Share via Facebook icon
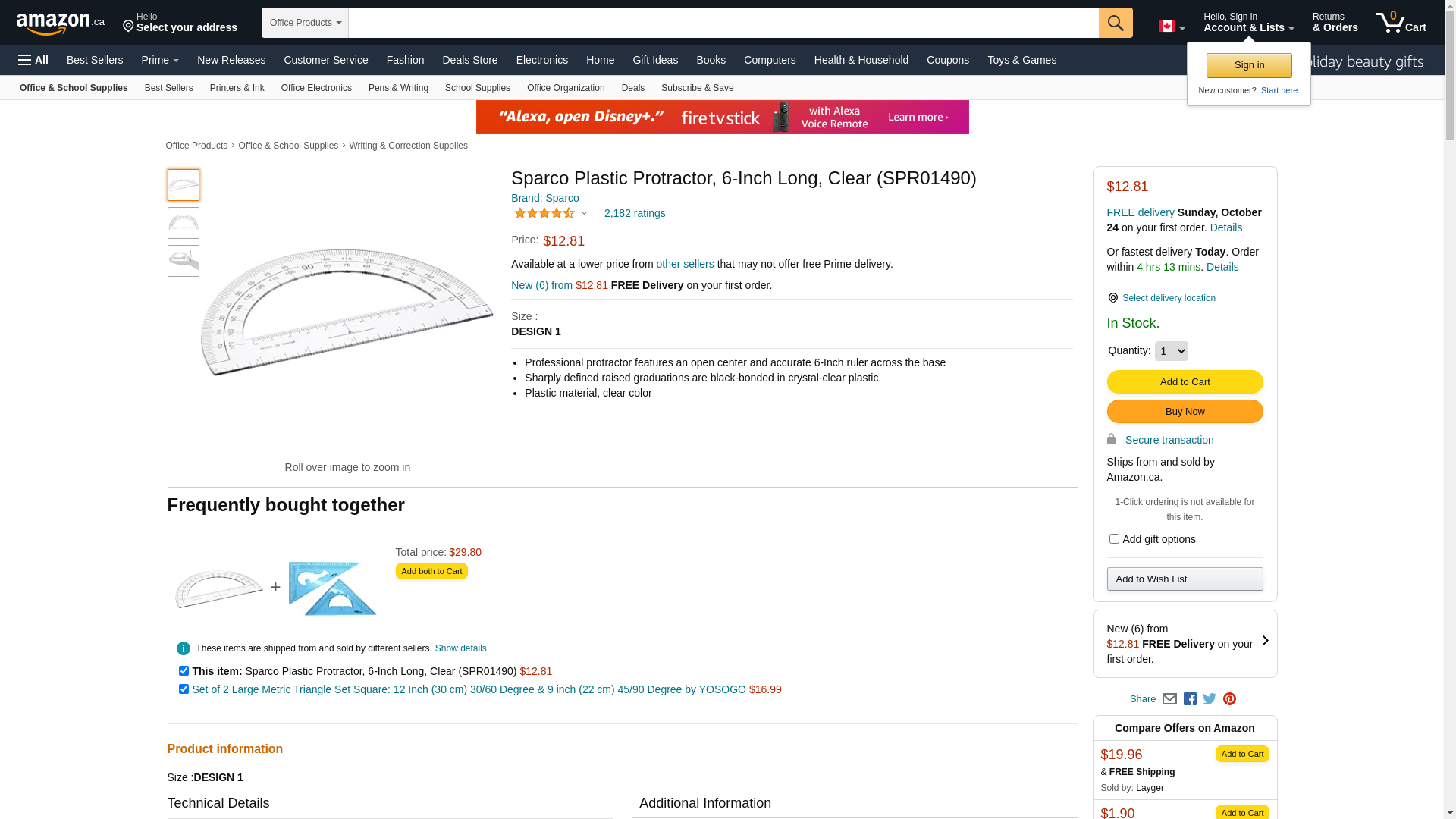This screenshot has width=1456, height=819. click(x=1189, y=699)
